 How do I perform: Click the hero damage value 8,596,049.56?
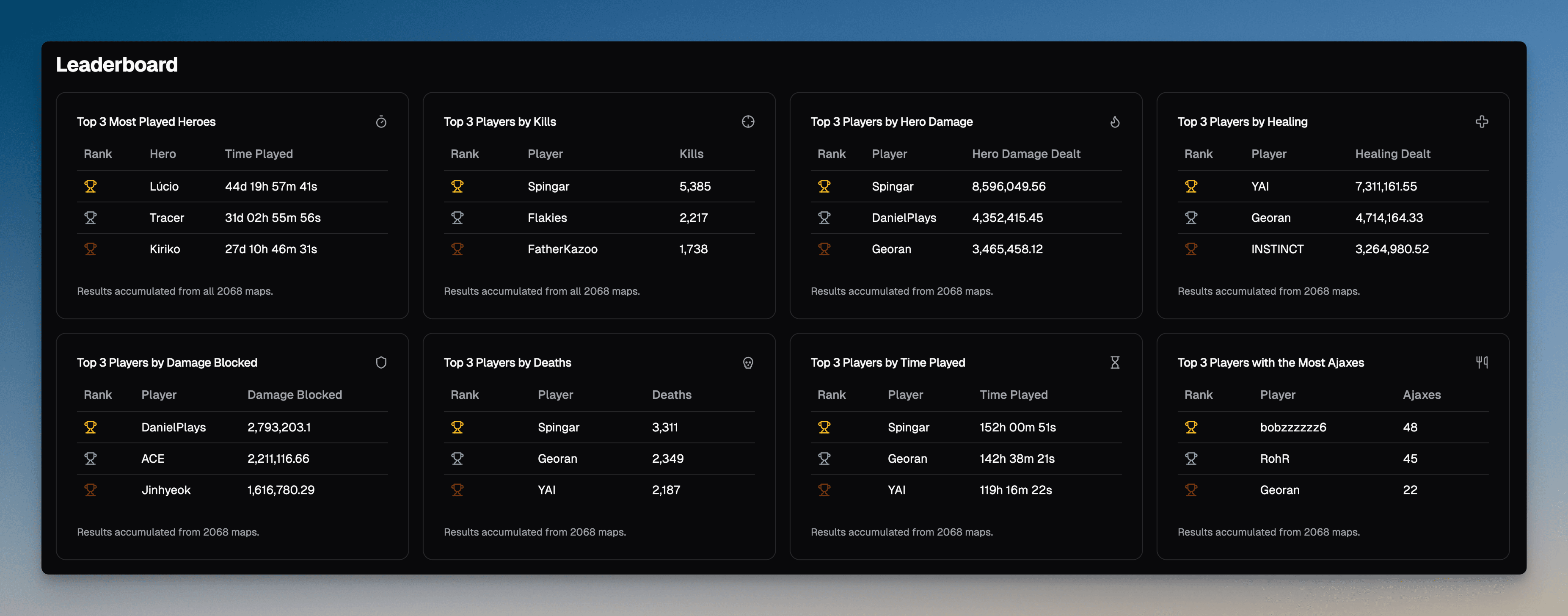pos(1009,186)
